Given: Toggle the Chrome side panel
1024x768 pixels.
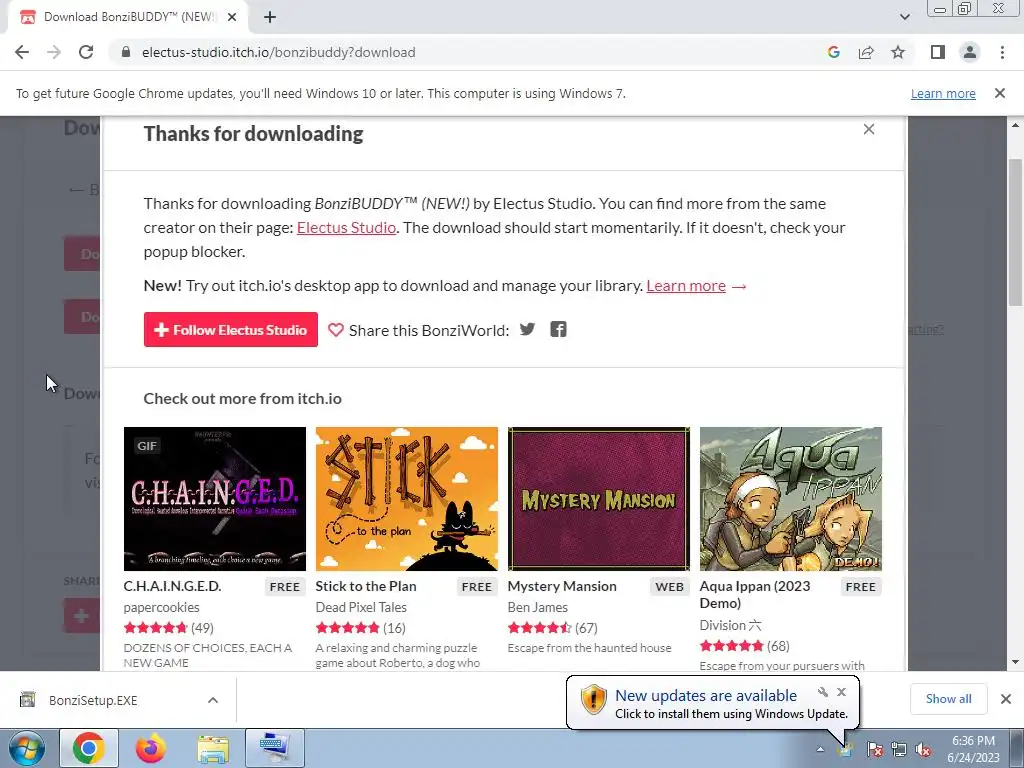Looking at the screenshot, I should 938,52.
